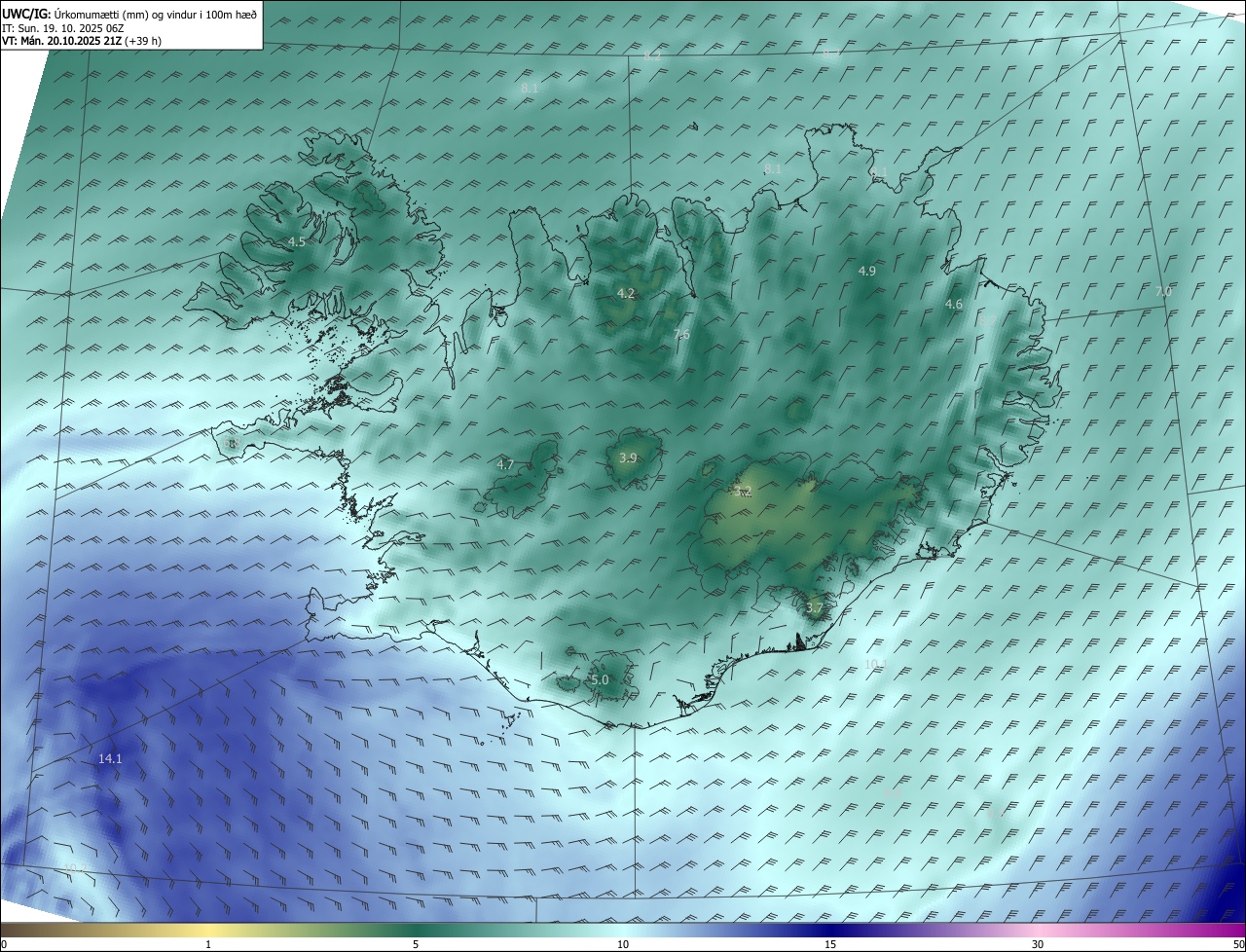Click the title line starting 'UWC/IG: Úrkomumætti (mm)'
The image size is (1246, 952).
click(x=129, y=13)
